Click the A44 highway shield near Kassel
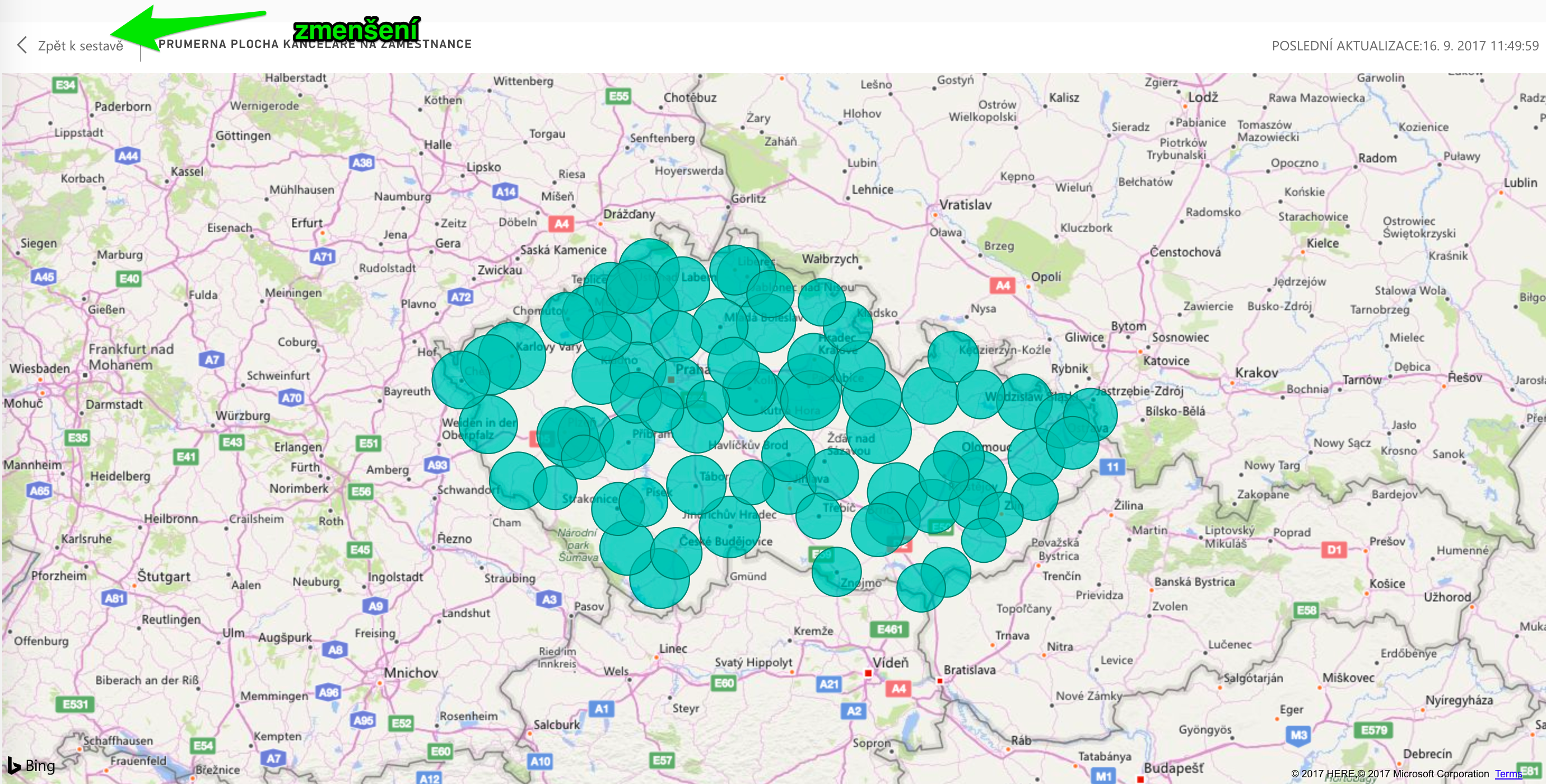Screen dimensions: 1546x784 (128, 157)
